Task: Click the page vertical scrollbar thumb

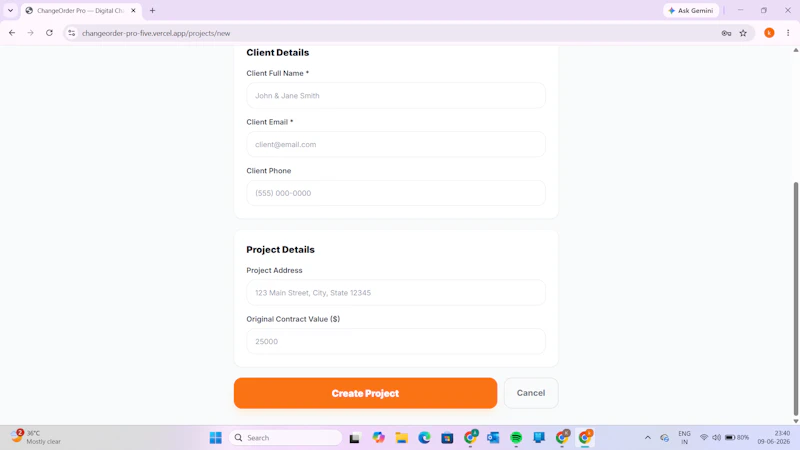Action: pyautogui.click(x=795, y=298)
